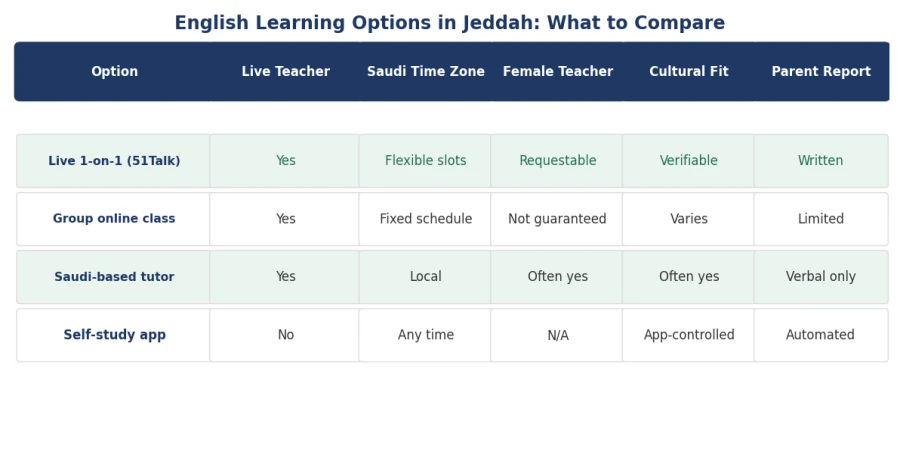Select the 'Group online class' row label
This screenshot has width=900, height=466.
(114, 219)
